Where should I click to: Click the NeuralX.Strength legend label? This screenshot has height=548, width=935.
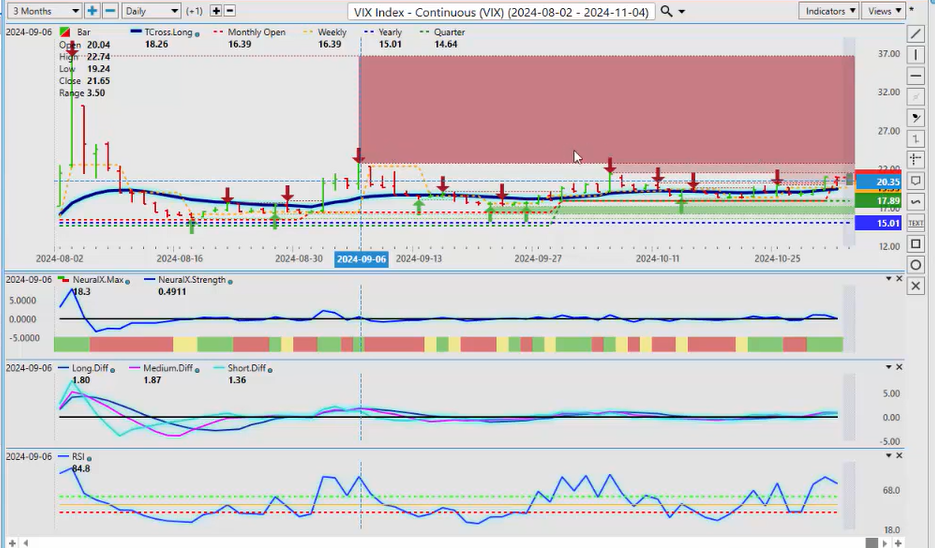(192, 280)
